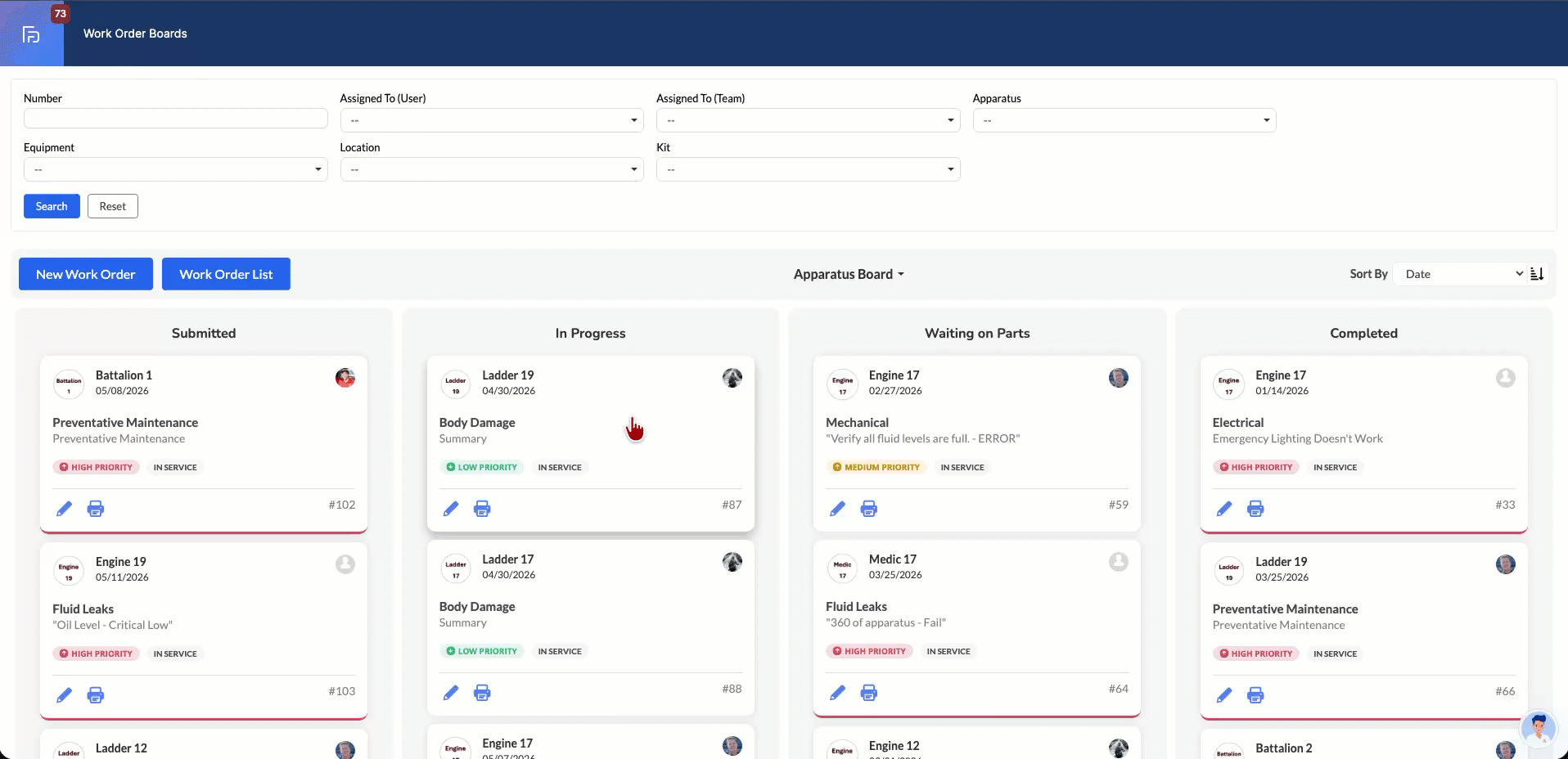Edit work order #59 pencil icon
Image resolution: width=1568 pixels, height=759 pixels.
point(837,509)
